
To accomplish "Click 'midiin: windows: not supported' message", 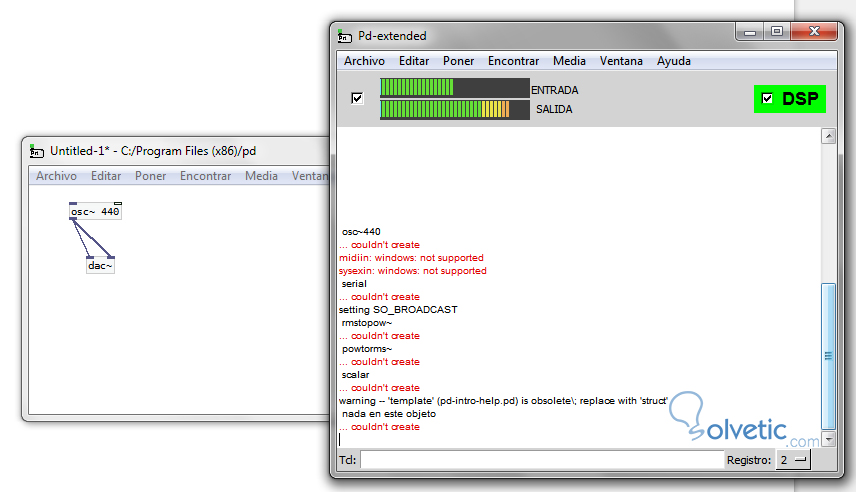I will coord(411,258).
